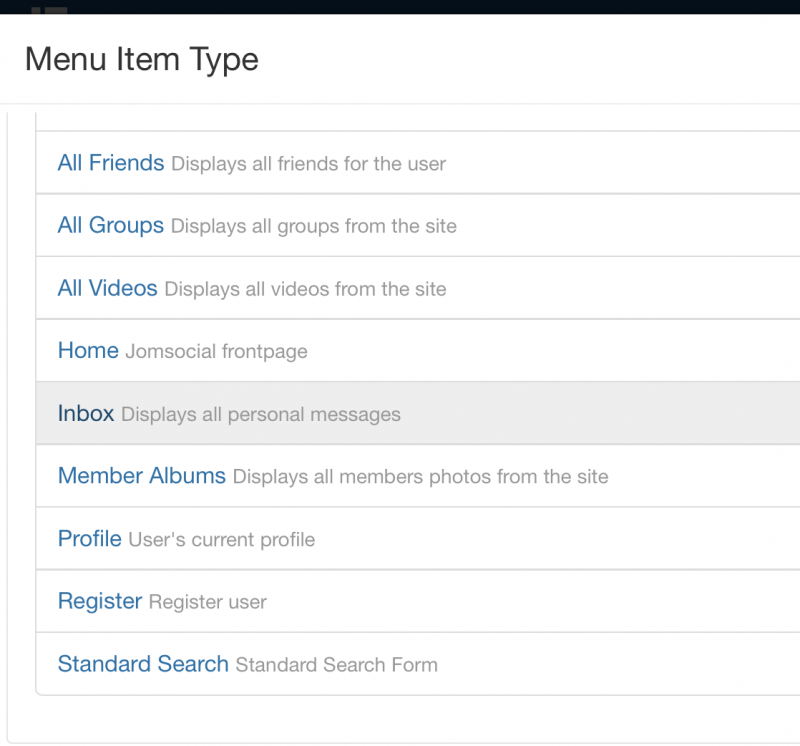Click the "User's current profile" description
This screenshot has width=800, height=746.
pyautogui.click(x=221, y=539)
